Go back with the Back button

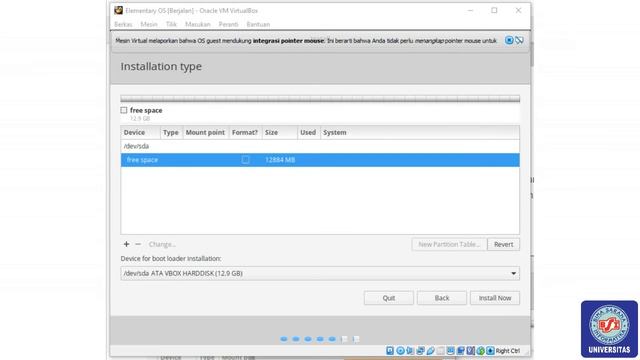coord(442,298)
